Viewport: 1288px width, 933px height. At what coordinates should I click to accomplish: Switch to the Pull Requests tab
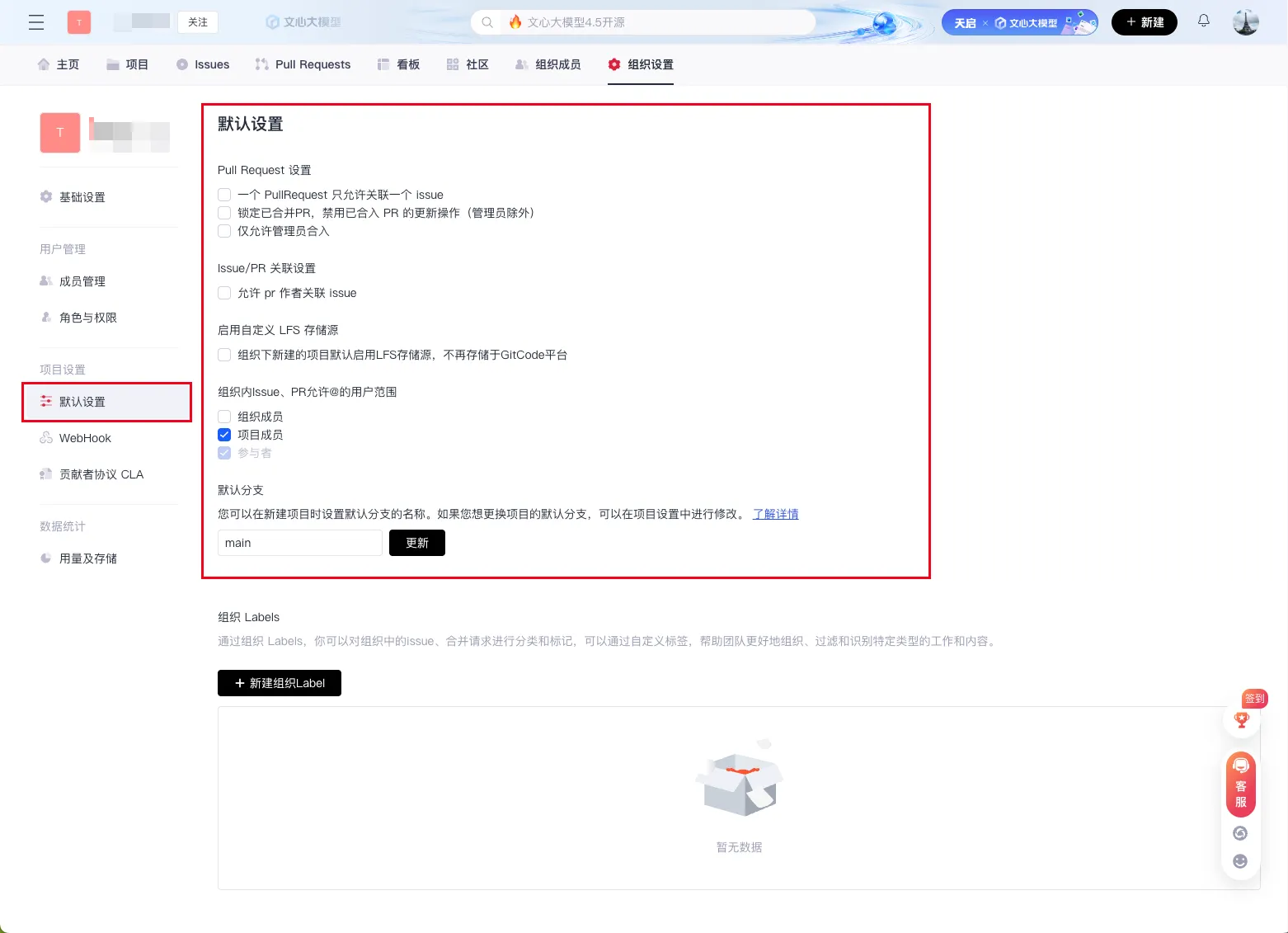coord(303,64)
